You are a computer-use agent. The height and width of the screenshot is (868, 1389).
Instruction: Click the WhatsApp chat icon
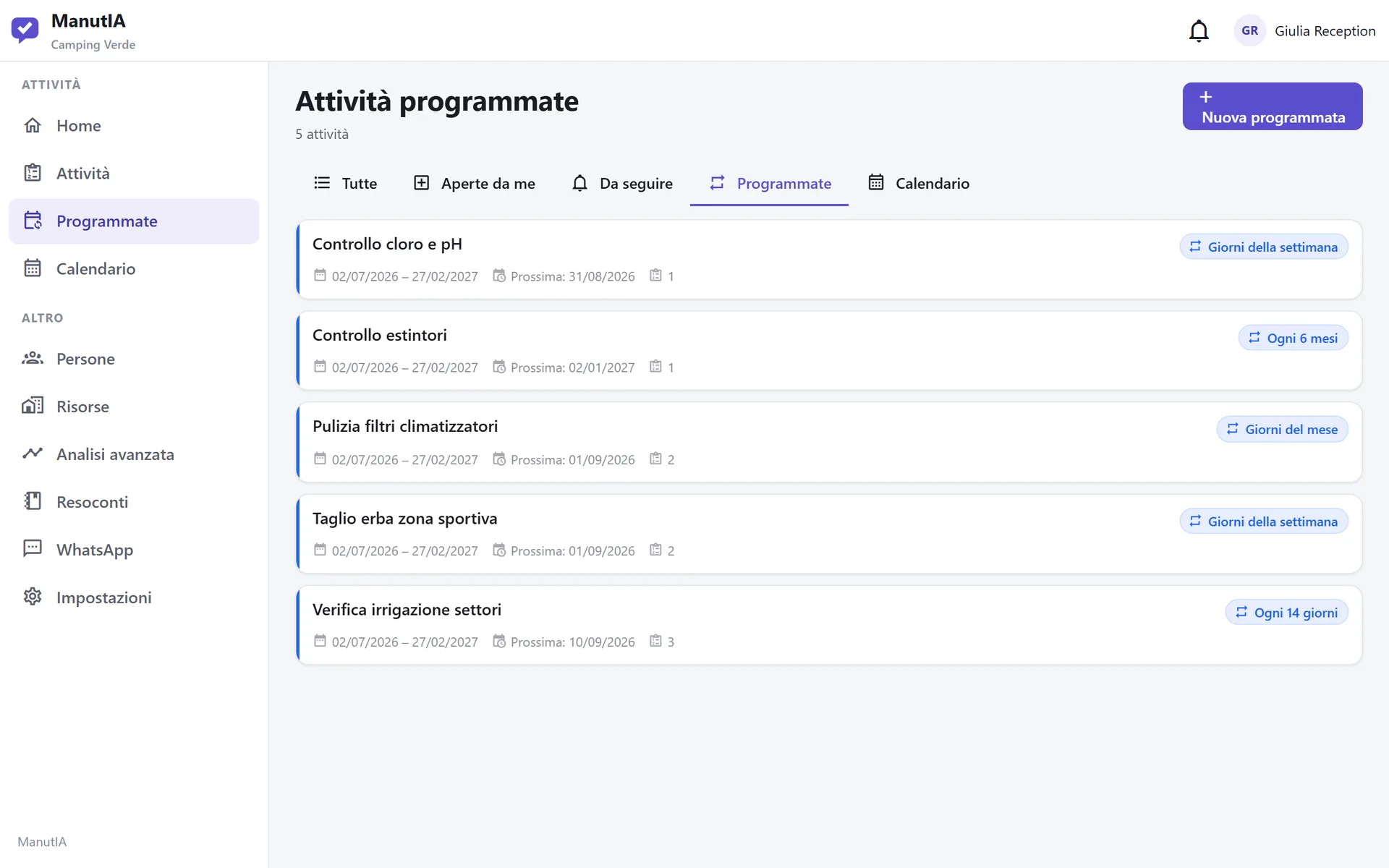tap(33, 549)
